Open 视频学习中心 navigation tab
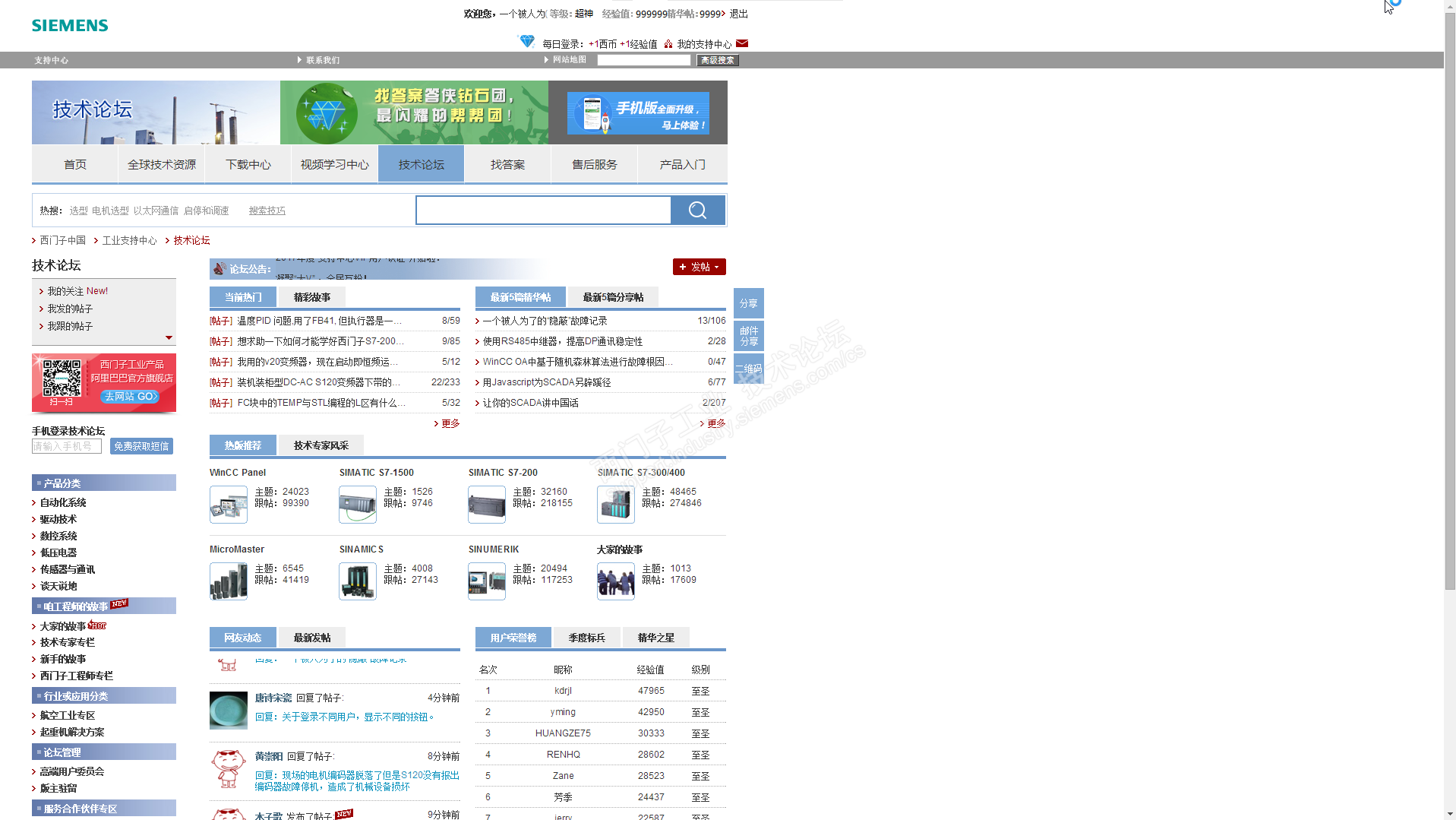The image size is (1456, 820). (x=335, y=164)
